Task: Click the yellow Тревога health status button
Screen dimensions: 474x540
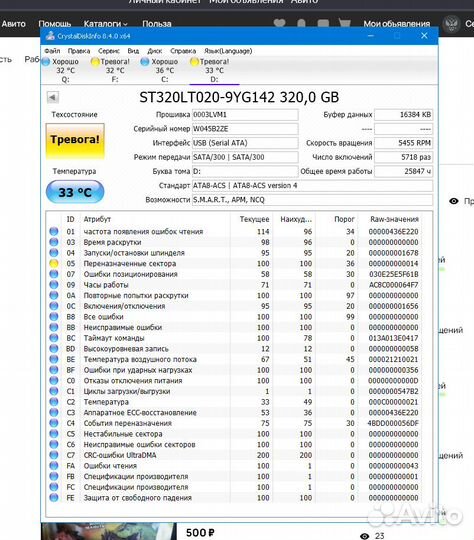Action: 75,141
